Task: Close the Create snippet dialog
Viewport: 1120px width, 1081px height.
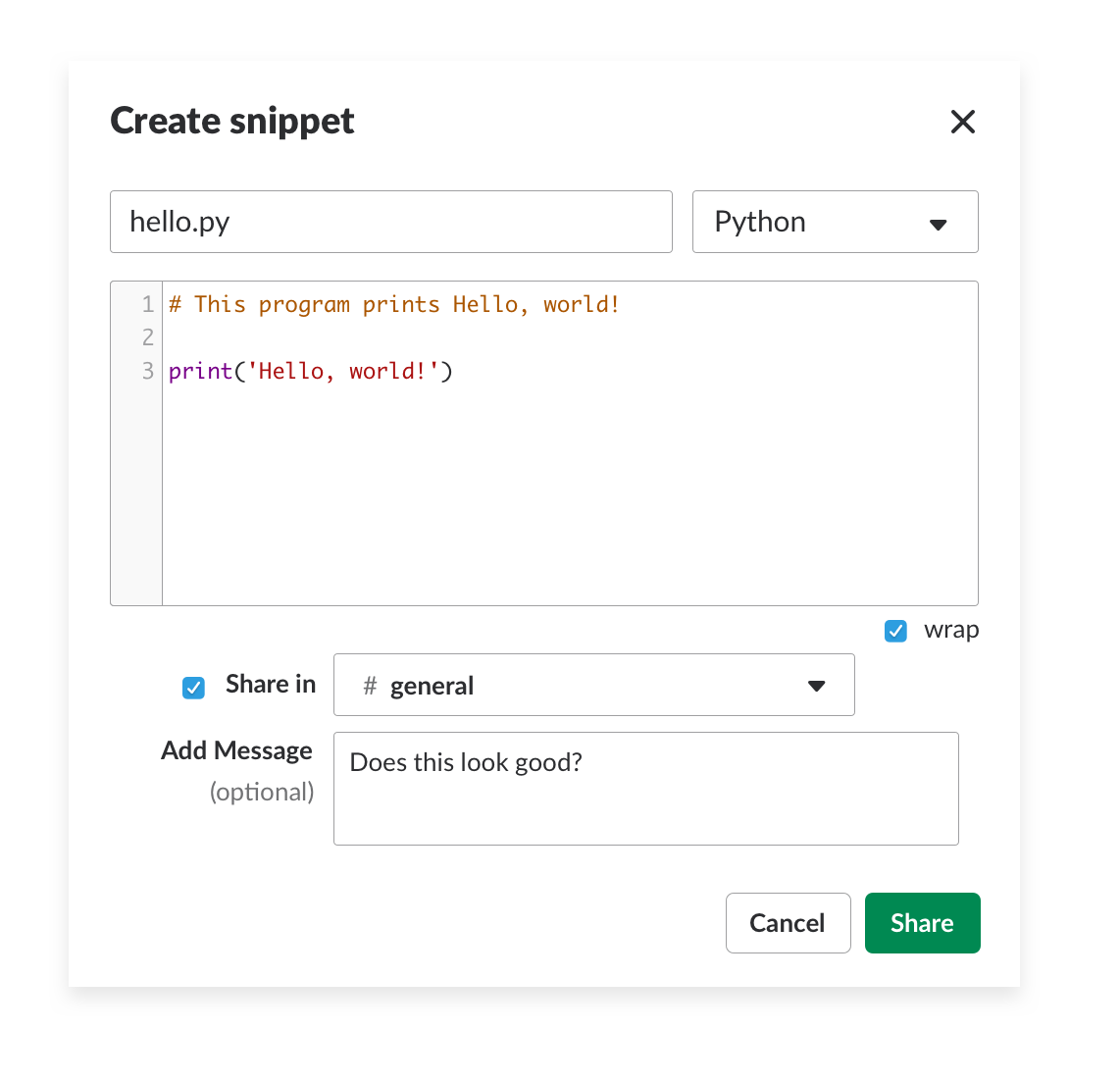Action: point(963,122)
